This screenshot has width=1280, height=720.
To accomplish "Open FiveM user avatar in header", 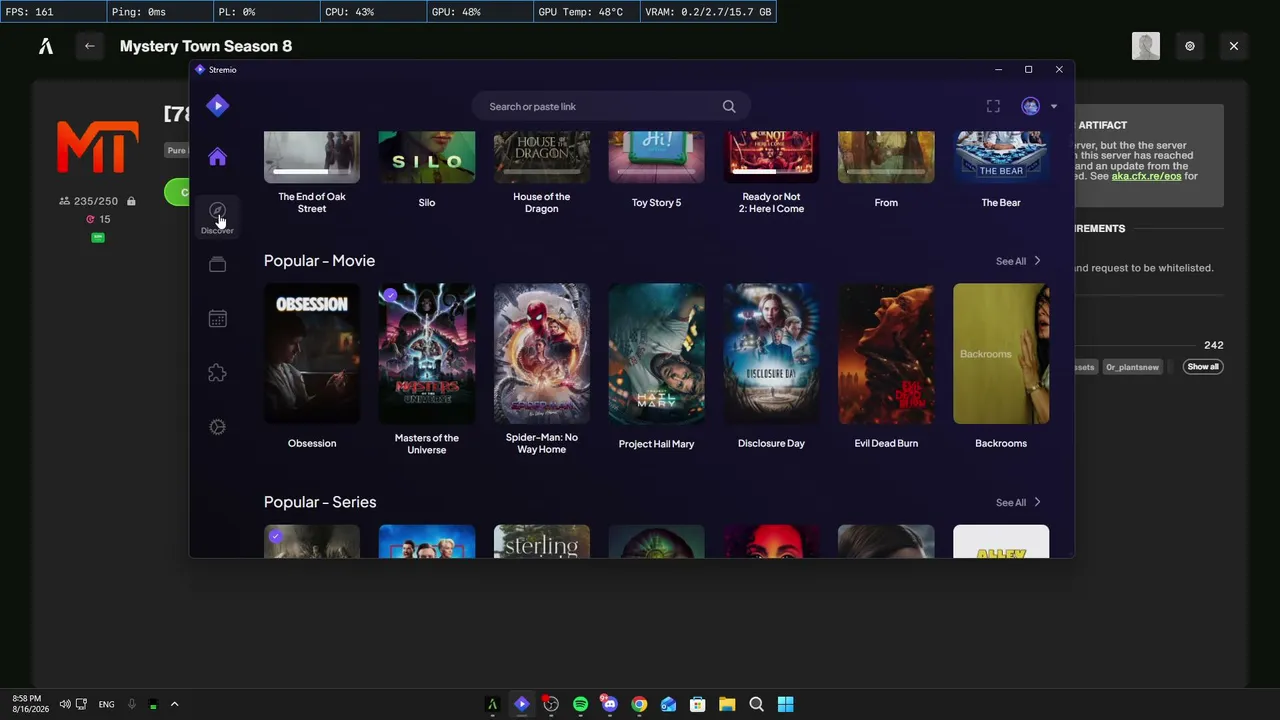I will (x=1146, y=46).
